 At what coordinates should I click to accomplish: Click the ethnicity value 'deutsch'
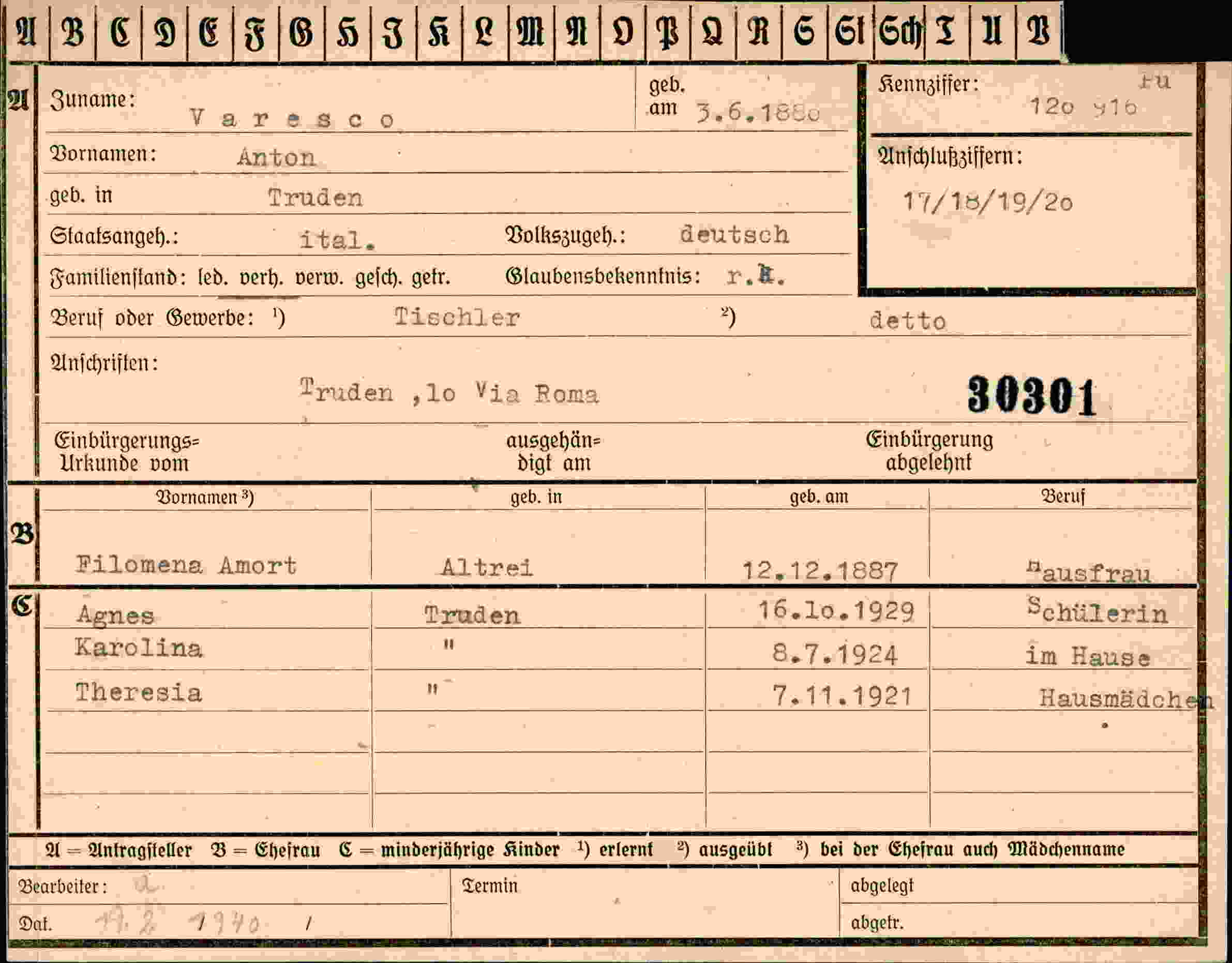pyautogui.click(x=734, y=234)
